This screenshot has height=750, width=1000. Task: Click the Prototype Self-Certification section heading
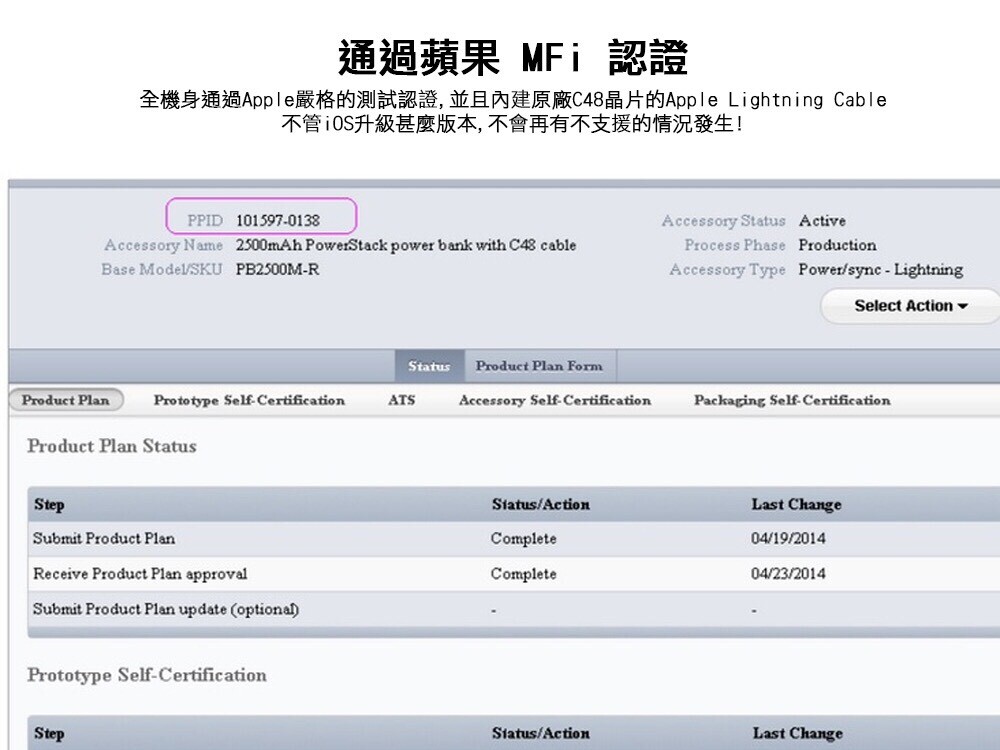(147, 675)
